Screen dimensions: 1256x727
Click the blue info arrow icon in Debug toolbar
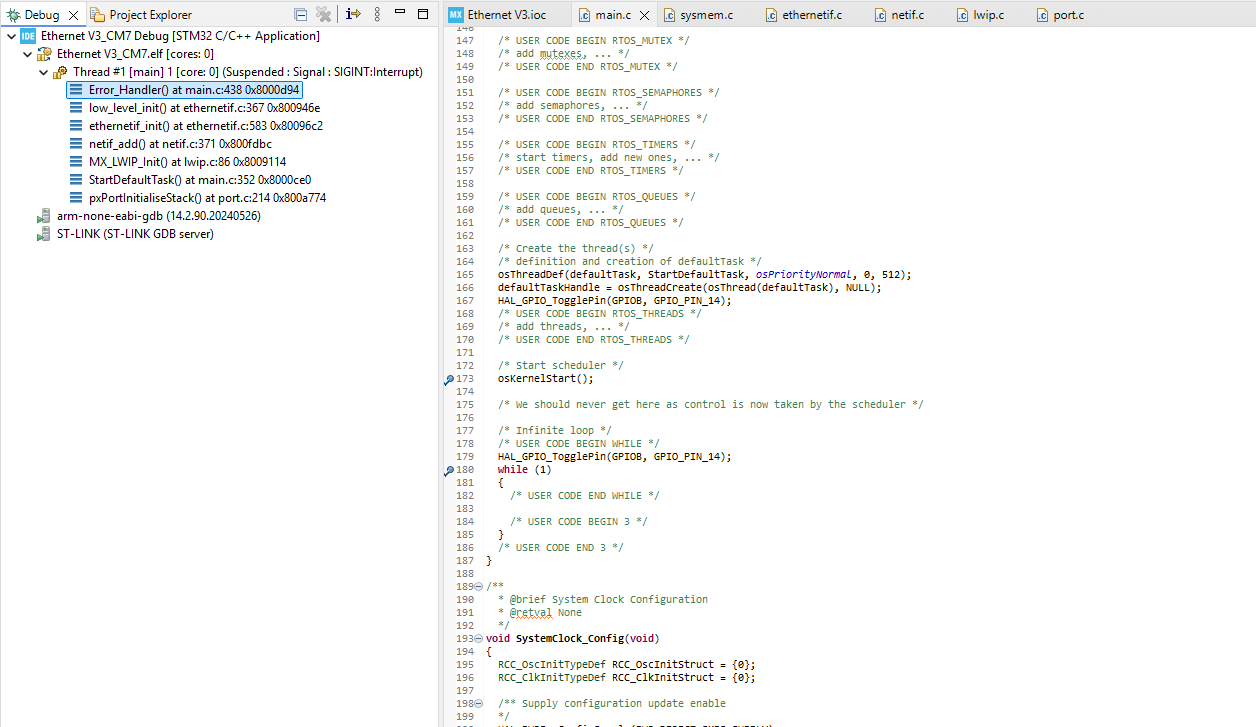[352, 14]
